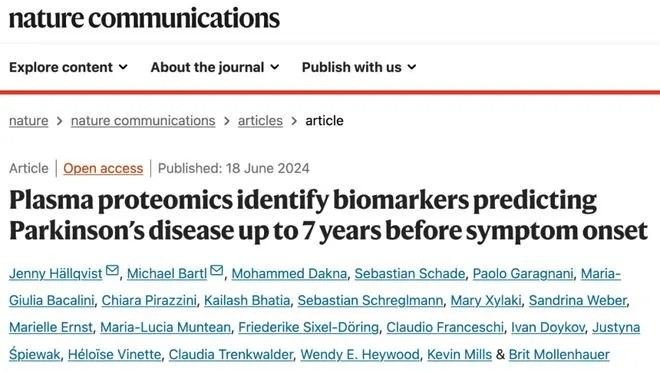This screenshot has width=660, height=373.
Task: Select author Sebastian Schade
Action: [x=410, y=274]
